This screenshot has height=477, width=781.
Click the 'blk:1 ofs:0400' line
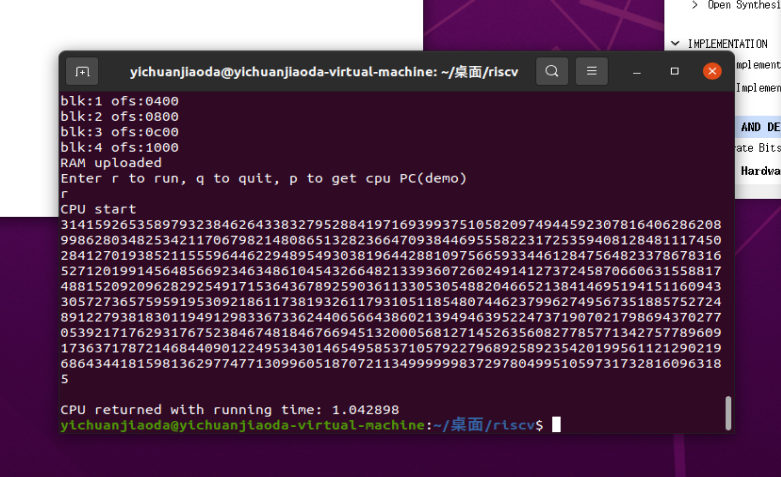[120, 101]
